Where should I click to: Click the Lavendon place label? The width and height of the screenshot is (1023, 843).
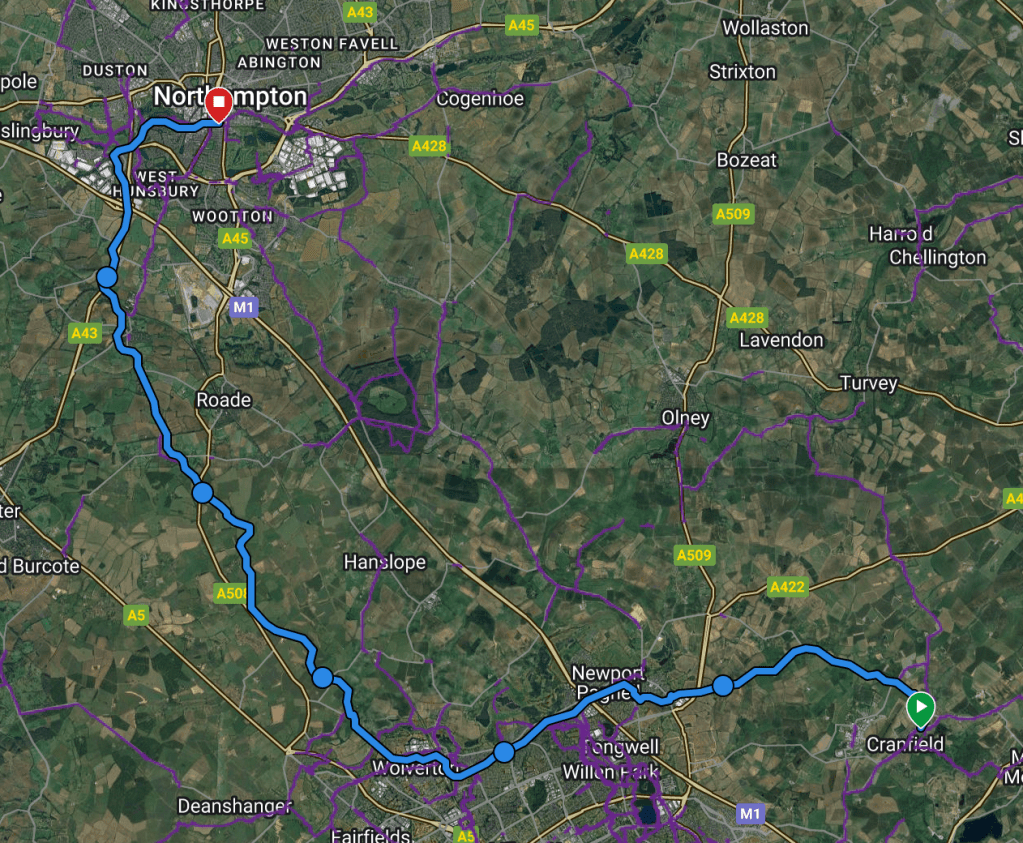click(x=781, y=340)
